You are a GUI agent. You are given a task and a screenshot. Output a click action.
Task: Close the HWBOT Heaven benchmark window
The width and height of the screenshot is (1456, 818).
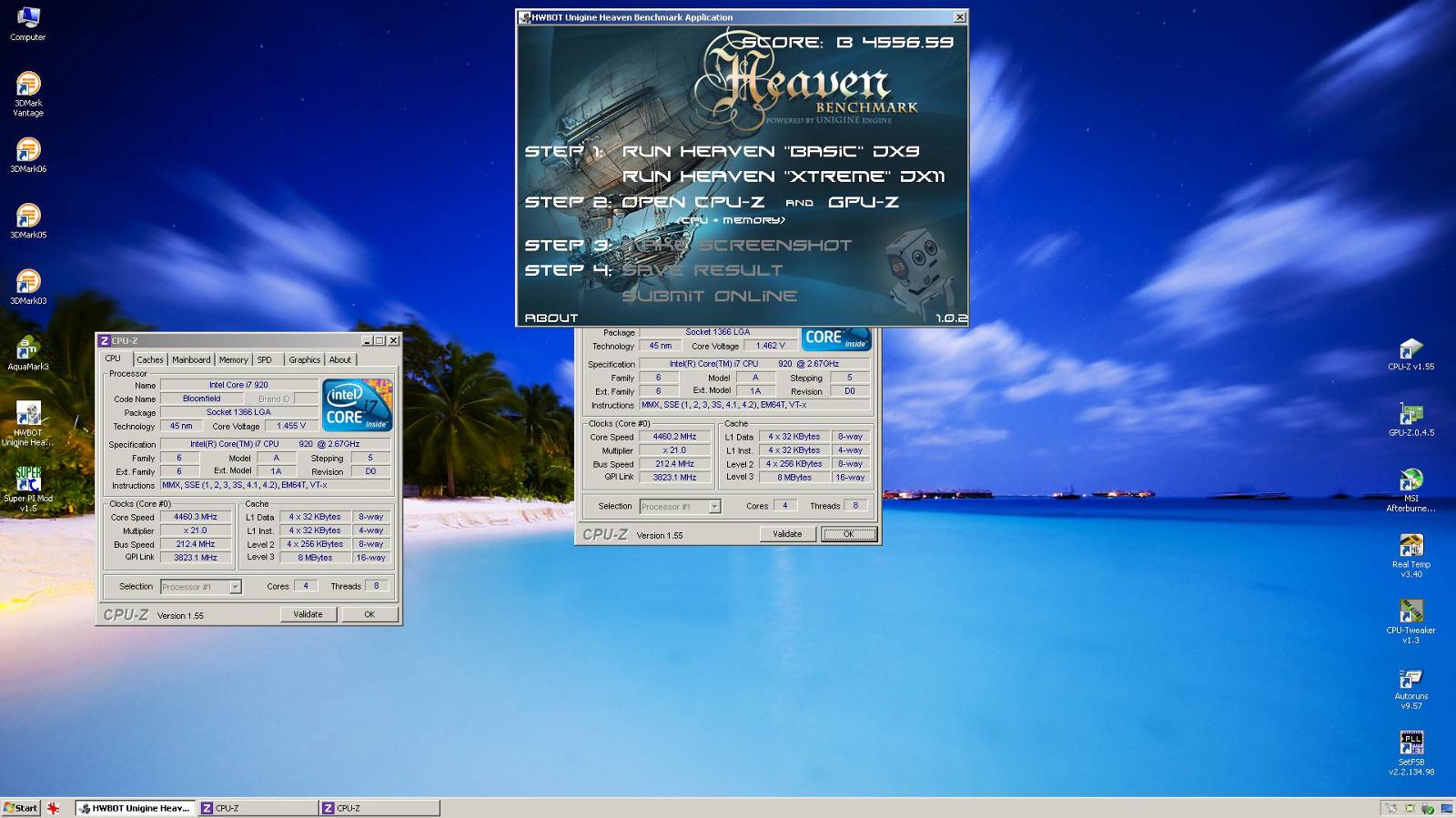click(x=959, y=17)
